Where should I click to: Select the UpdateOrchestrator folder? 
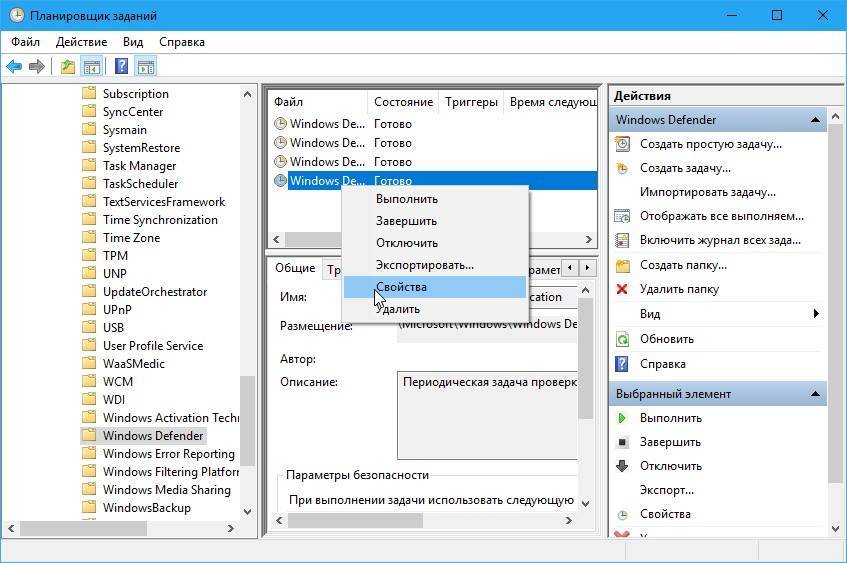(155, 292)
